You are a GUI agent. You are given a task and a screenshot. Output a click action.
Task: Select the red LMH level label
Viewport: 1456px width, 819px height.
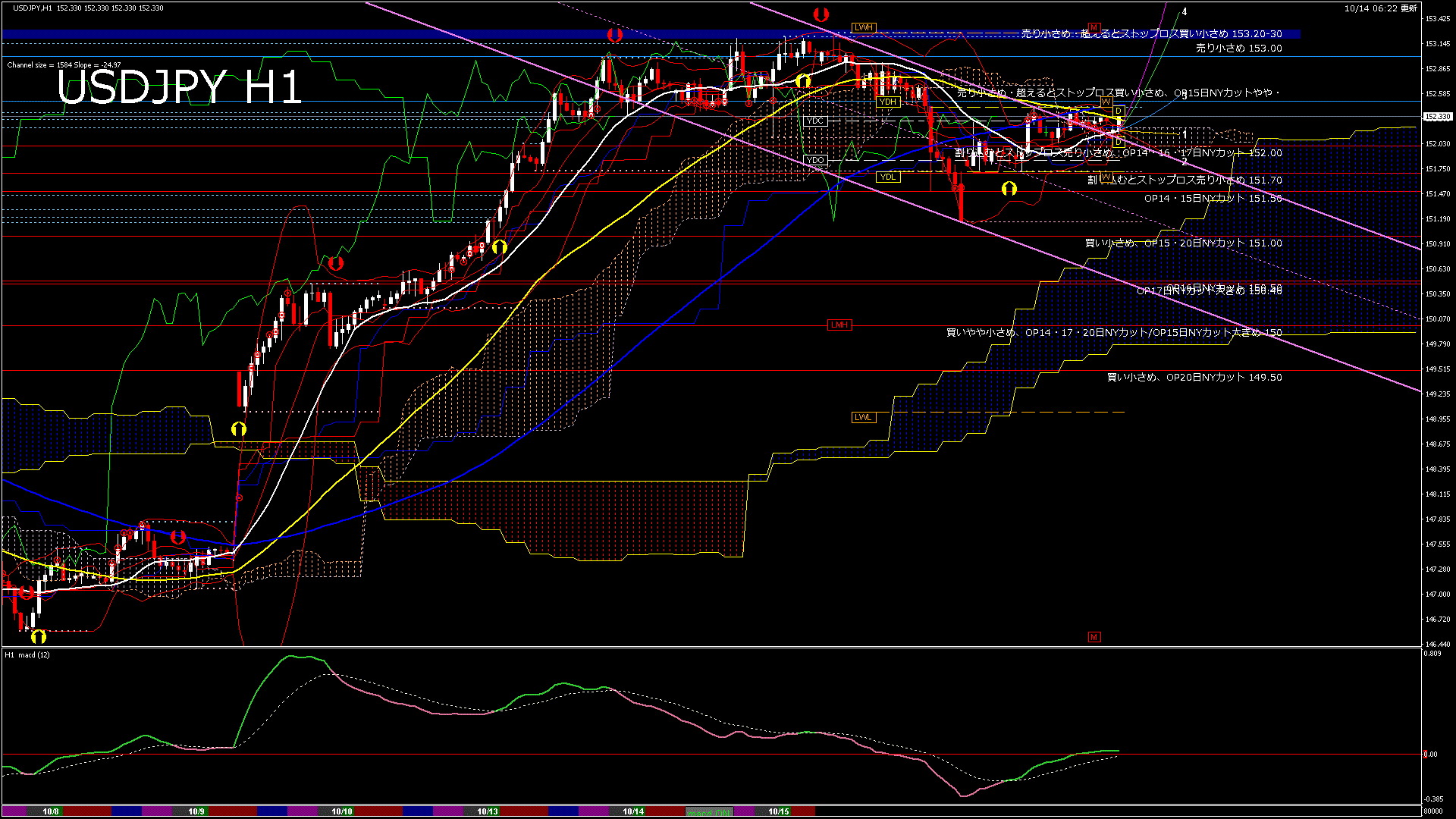pyautogui.click(x=839, y=325)
